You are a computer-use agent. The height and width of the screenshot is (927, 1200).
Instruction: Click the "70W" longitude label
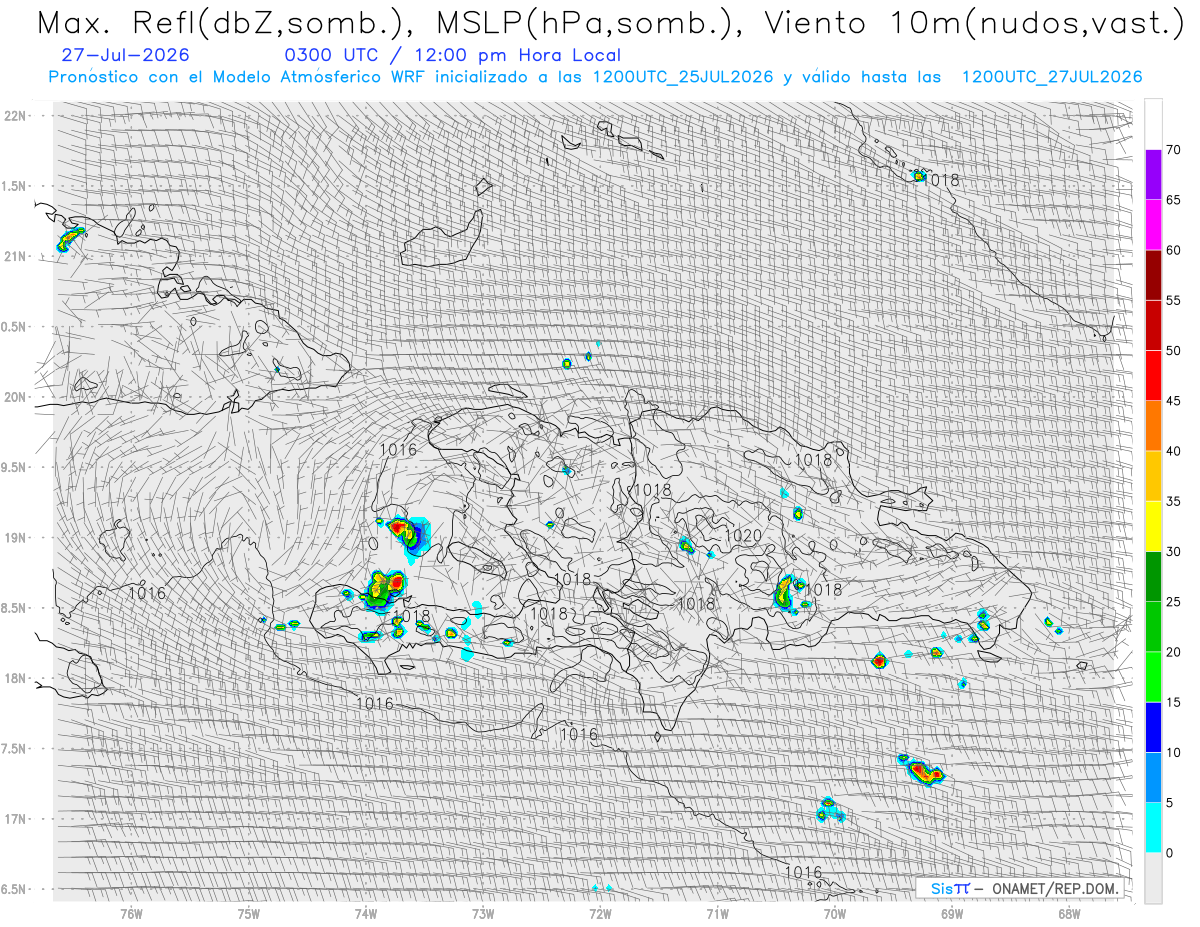click(x=834, y=913)
